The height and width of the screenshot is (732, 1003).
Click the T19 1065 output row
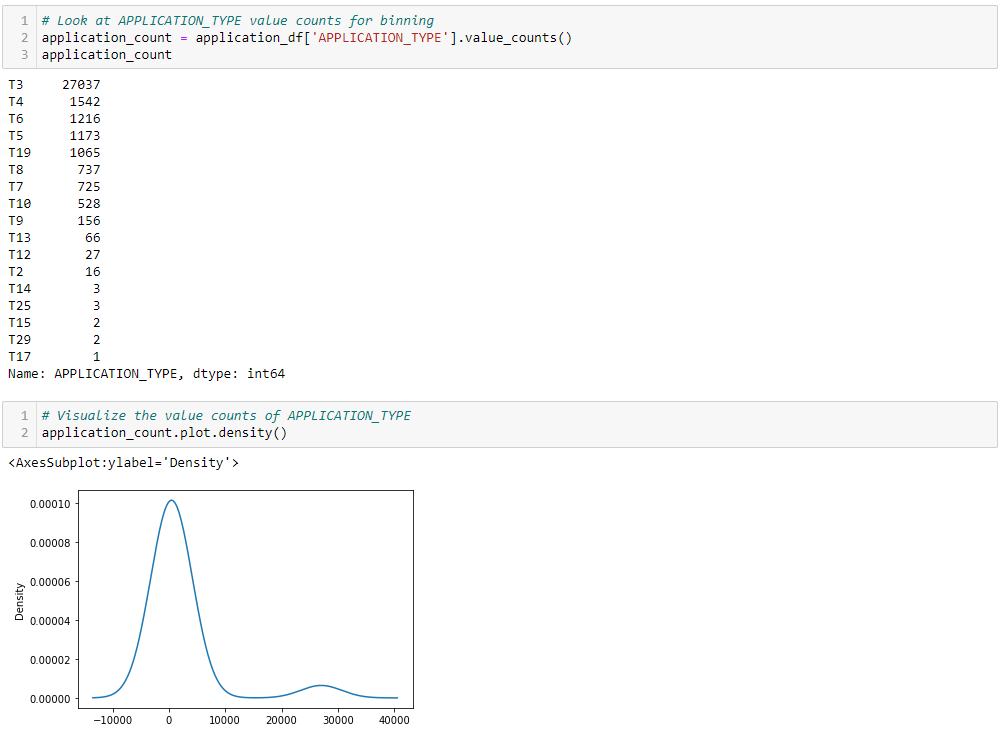pos(54,152)
